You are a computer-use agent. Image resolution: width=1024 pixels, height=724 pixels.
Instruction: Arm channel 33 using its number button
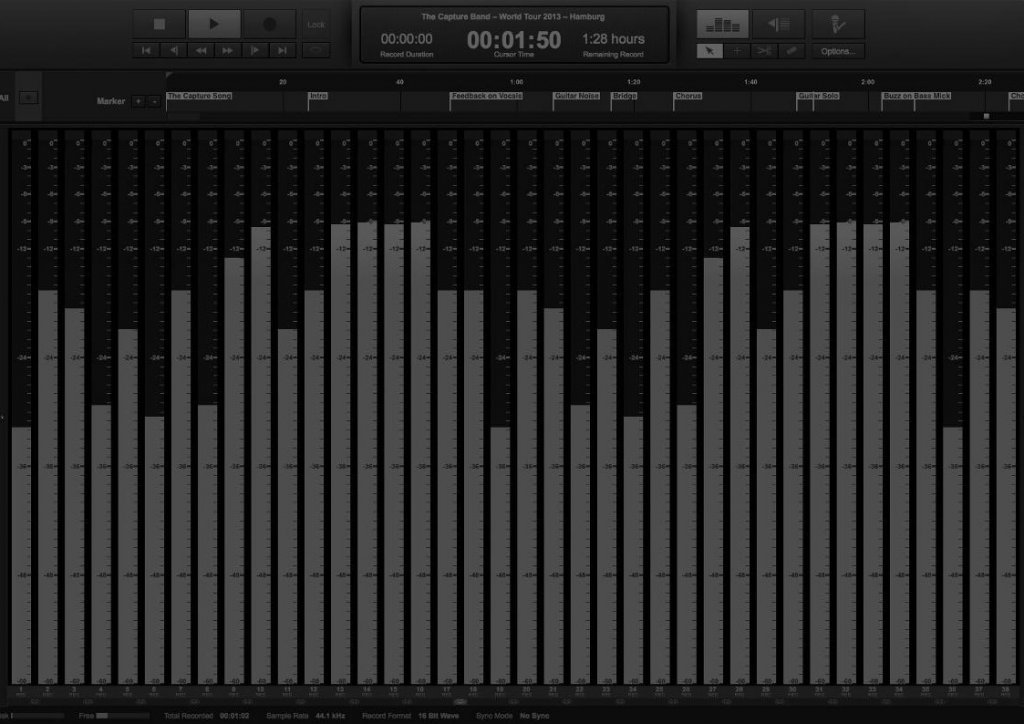pyautogui.click(x=872, y=691)
